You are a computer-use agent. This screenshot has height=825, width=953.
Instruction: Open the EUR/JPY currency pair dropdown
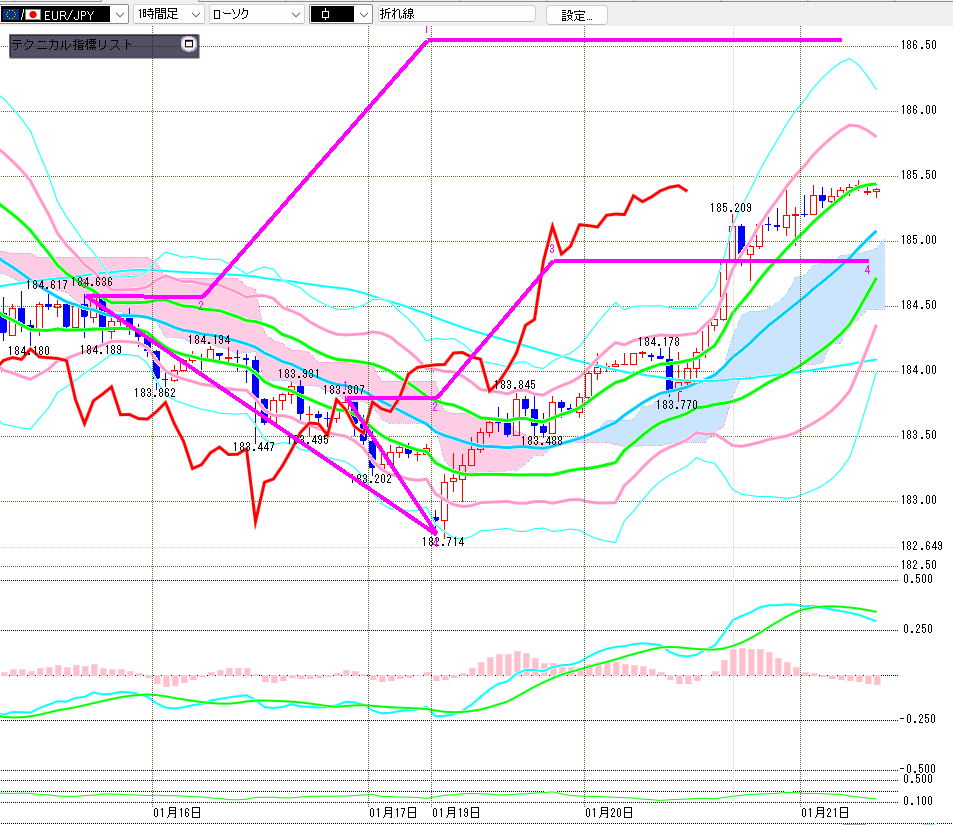pos(118,15)
